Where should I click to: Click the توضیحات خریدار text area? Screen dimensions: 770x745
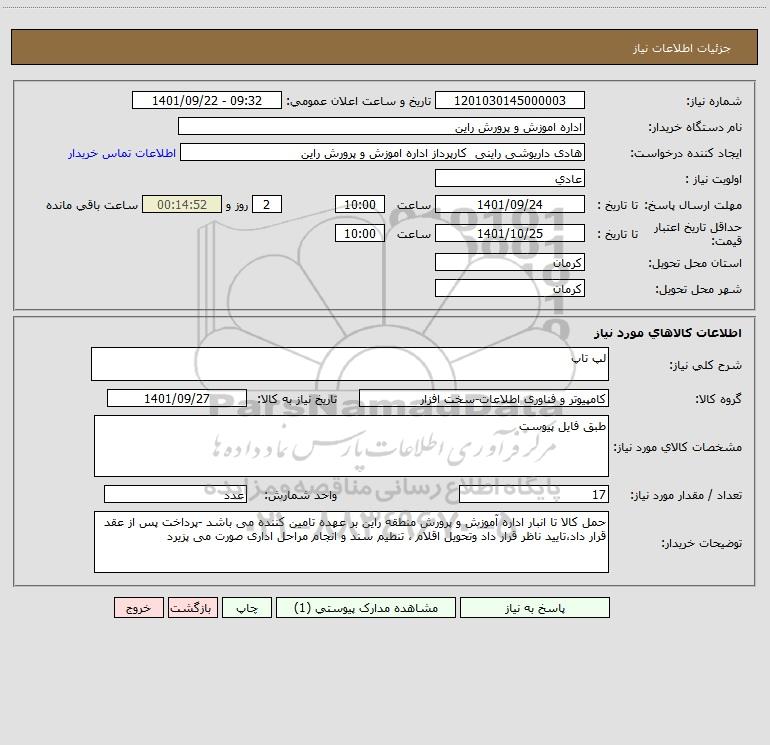click(351, 542)
